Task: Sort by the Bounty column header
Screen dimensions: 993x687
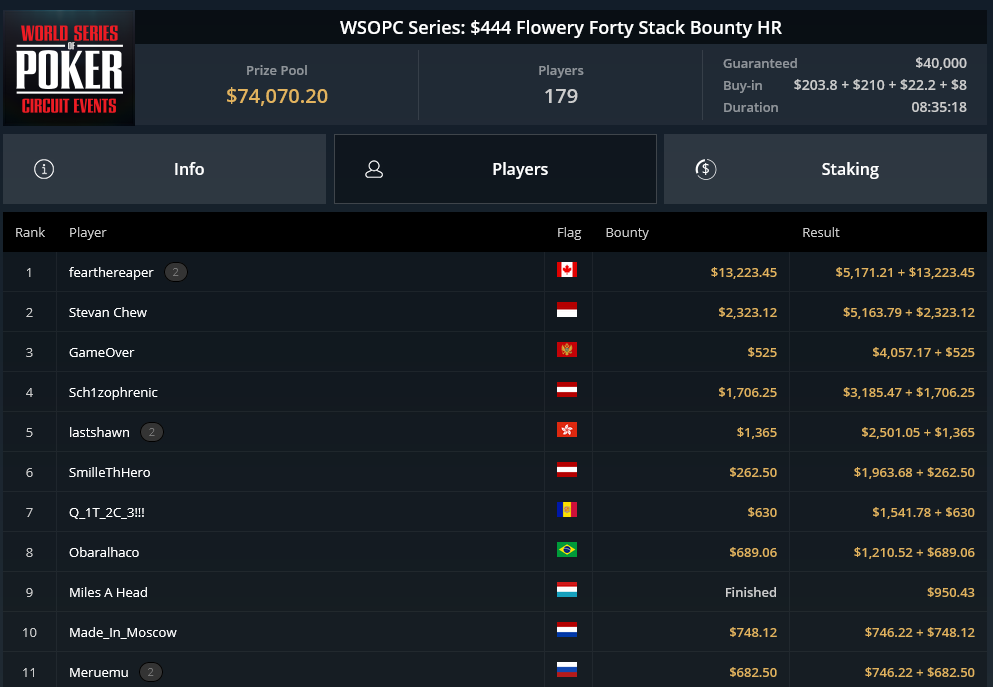Action: coord(627,232)
